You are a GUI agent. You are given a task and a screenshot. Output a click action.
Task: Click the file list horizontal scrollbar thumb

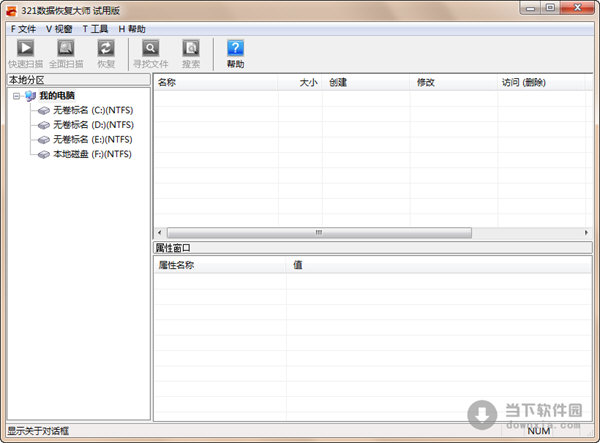319,233
